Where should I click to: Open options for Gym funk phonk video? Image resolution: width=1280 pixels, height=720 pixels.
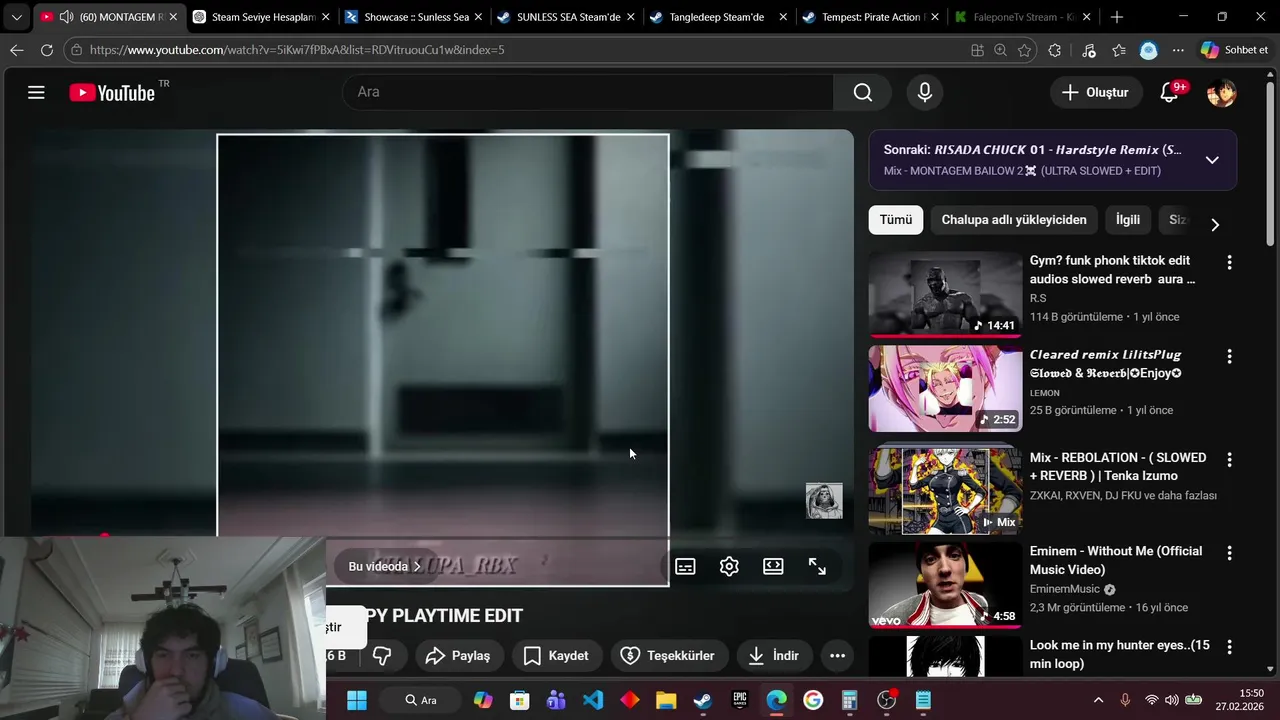click(x=1229, y=262)
